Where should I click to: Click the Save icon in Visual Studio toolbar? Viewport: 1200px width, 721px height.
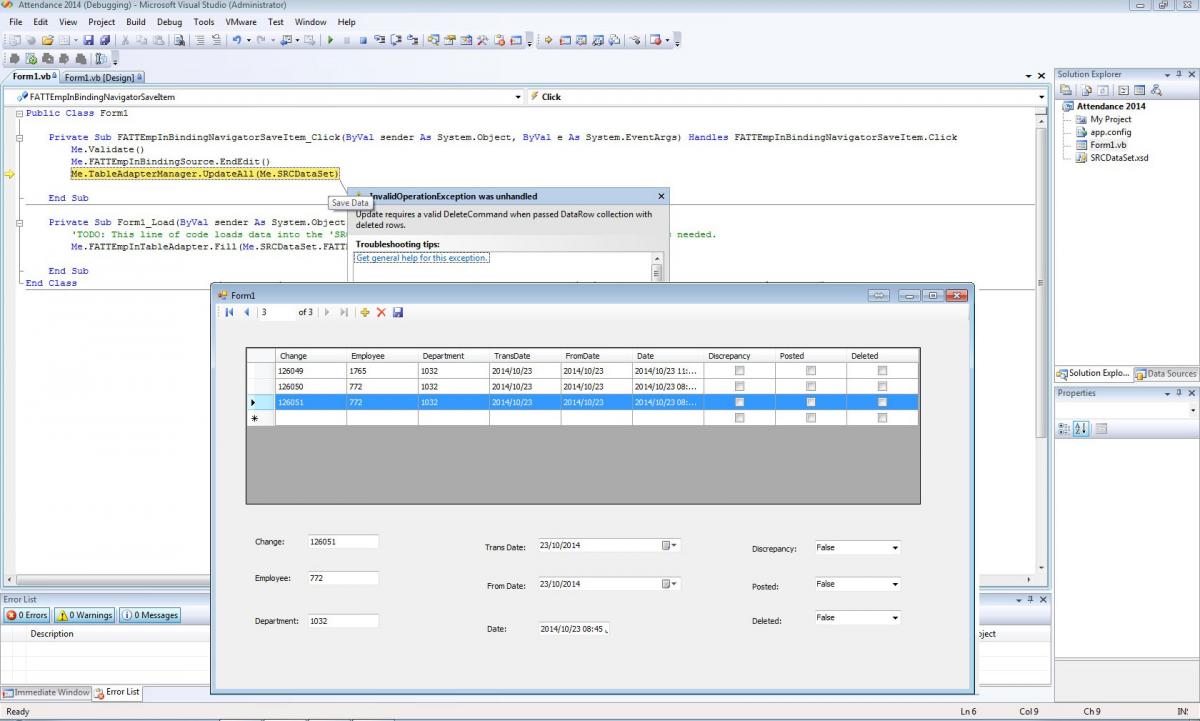click(89, 40)
